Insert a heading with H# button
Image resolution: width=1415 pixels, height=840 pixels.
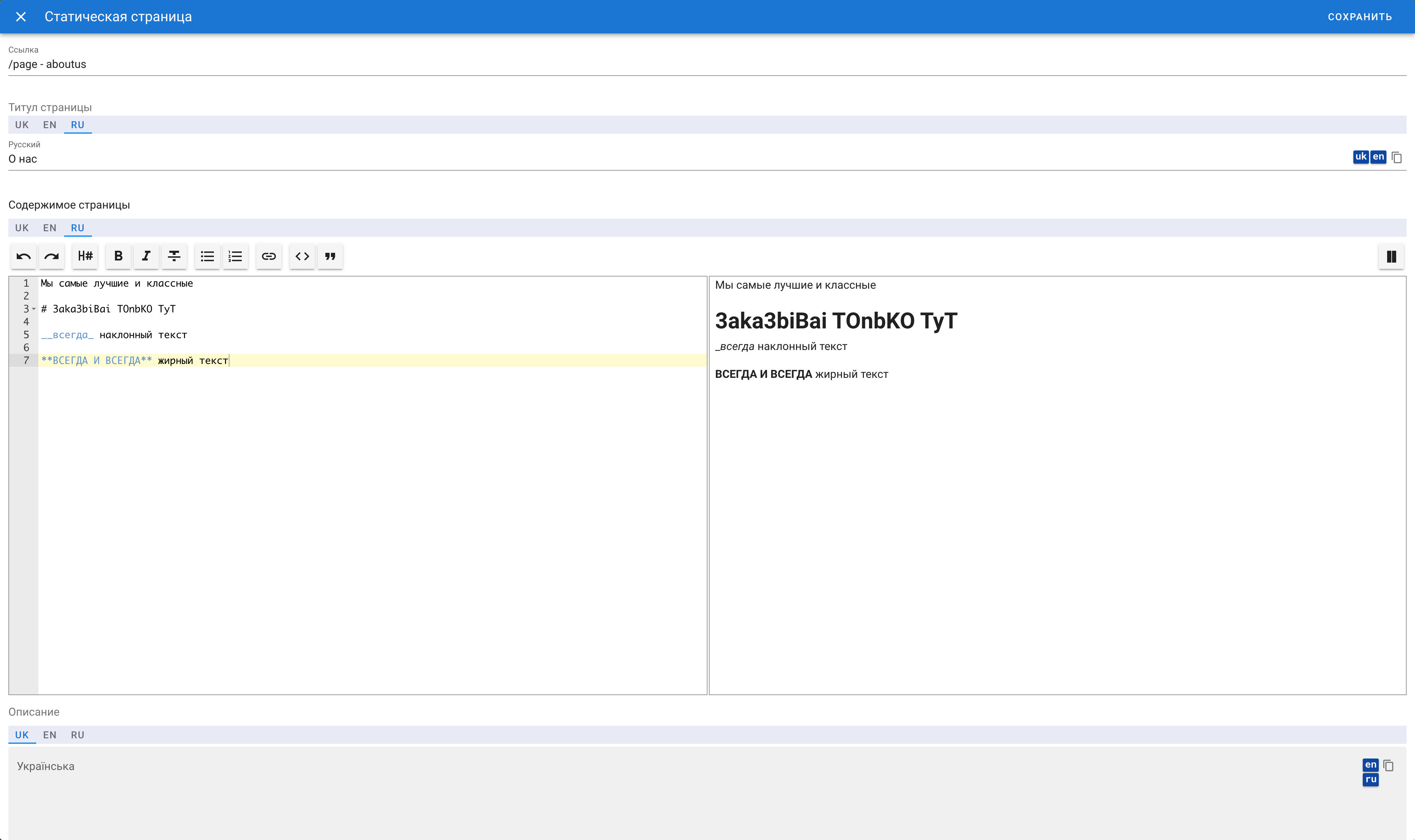coord(85,256)
